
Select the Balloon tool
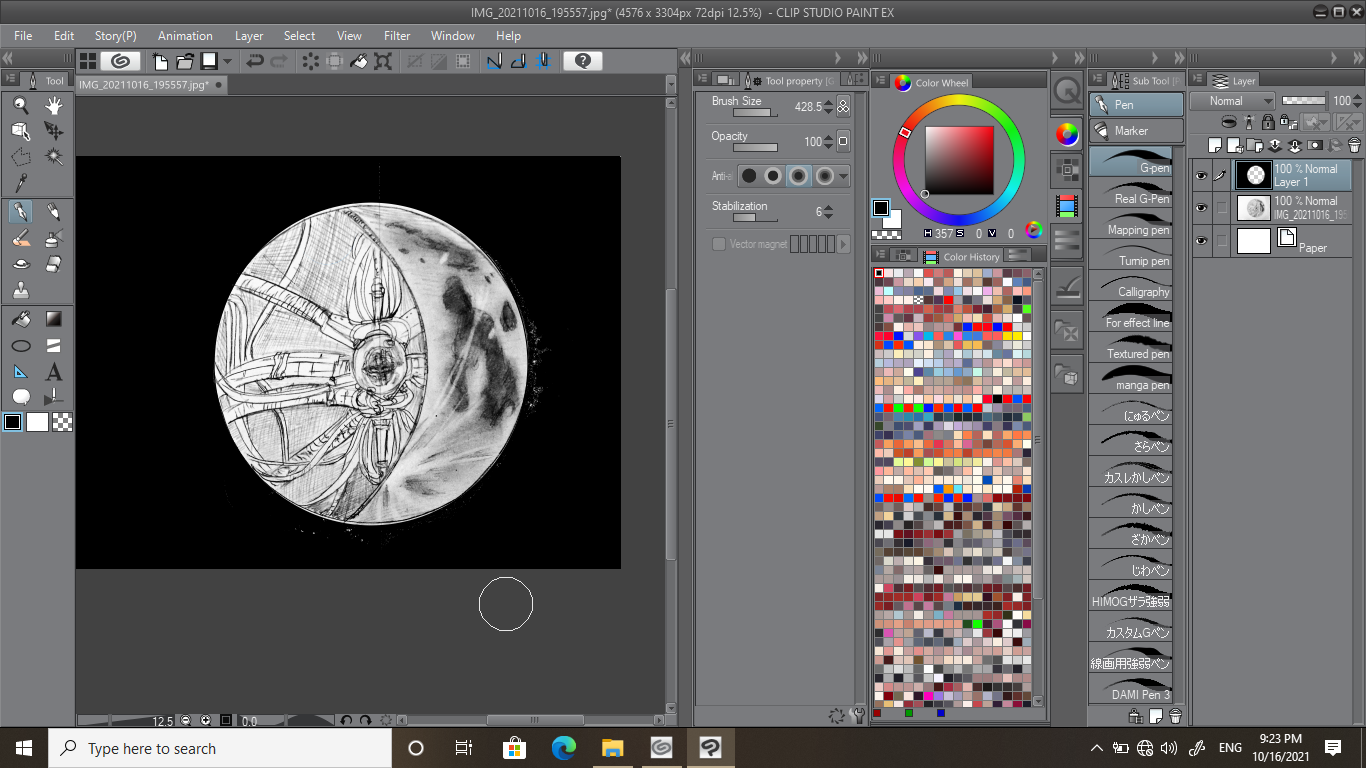tap(21, 397)
